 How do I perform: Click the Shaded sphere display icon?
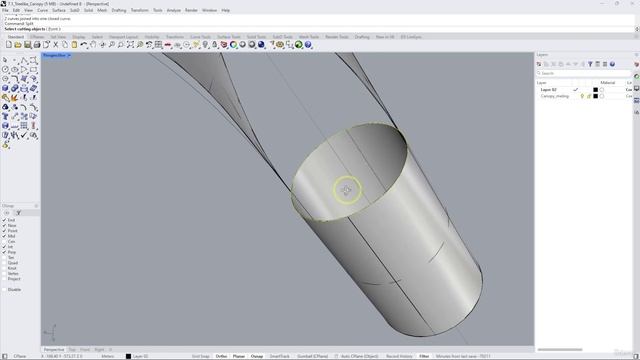[x=242, y=45]
